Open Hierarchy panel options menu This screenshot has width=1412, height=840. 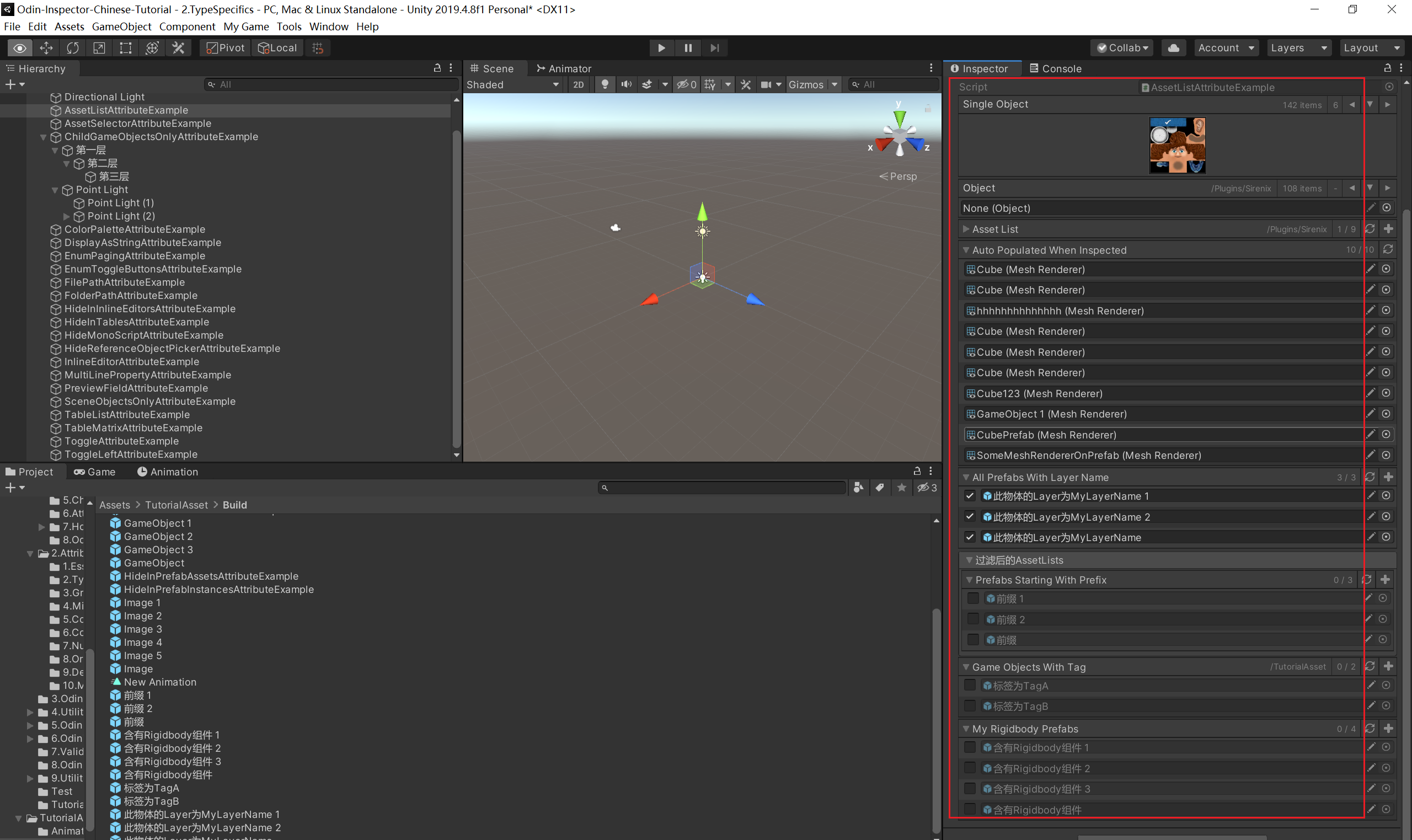pos(451,68)
